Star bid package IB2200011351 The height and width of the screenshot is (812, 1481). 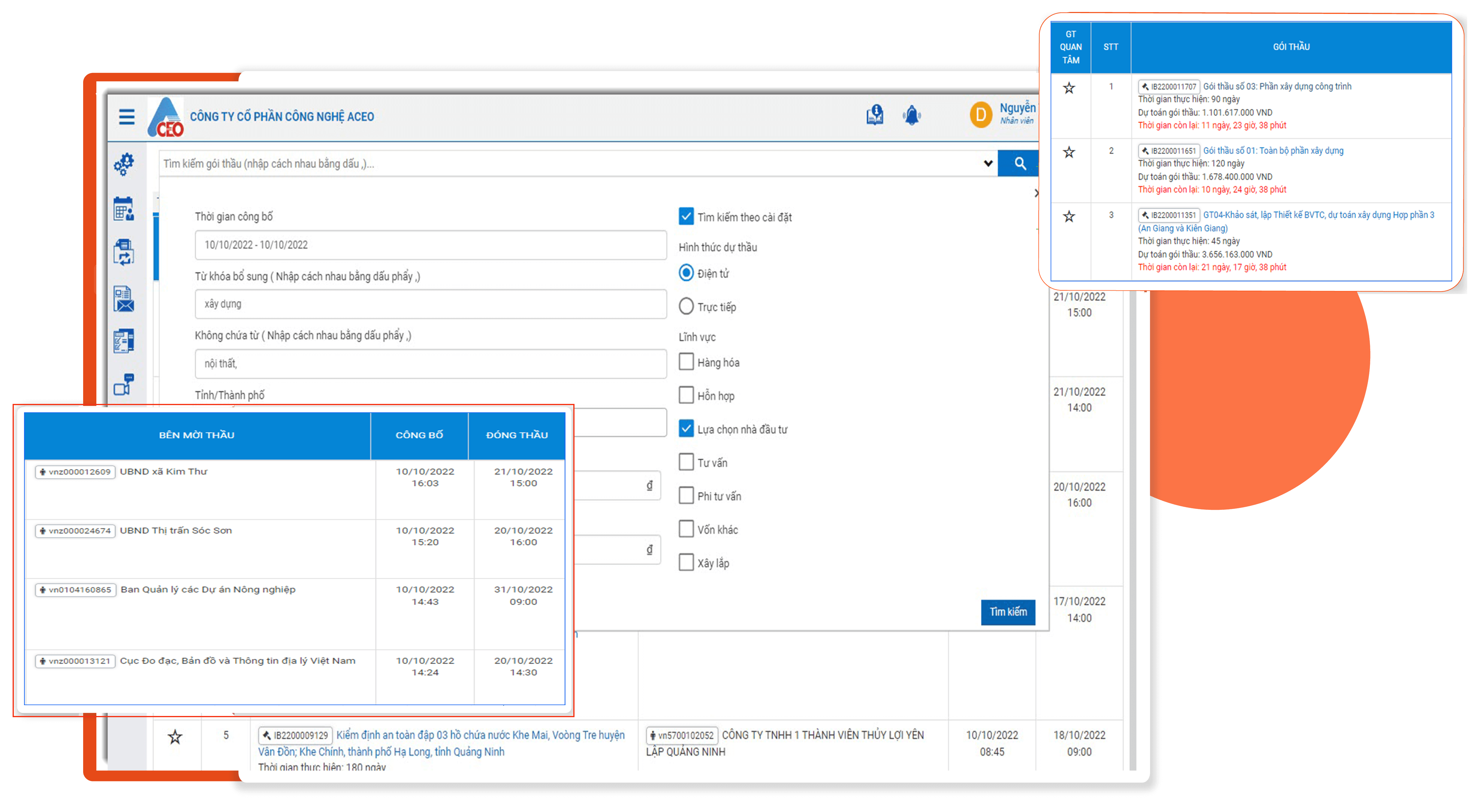click(x=1069, y=217)
